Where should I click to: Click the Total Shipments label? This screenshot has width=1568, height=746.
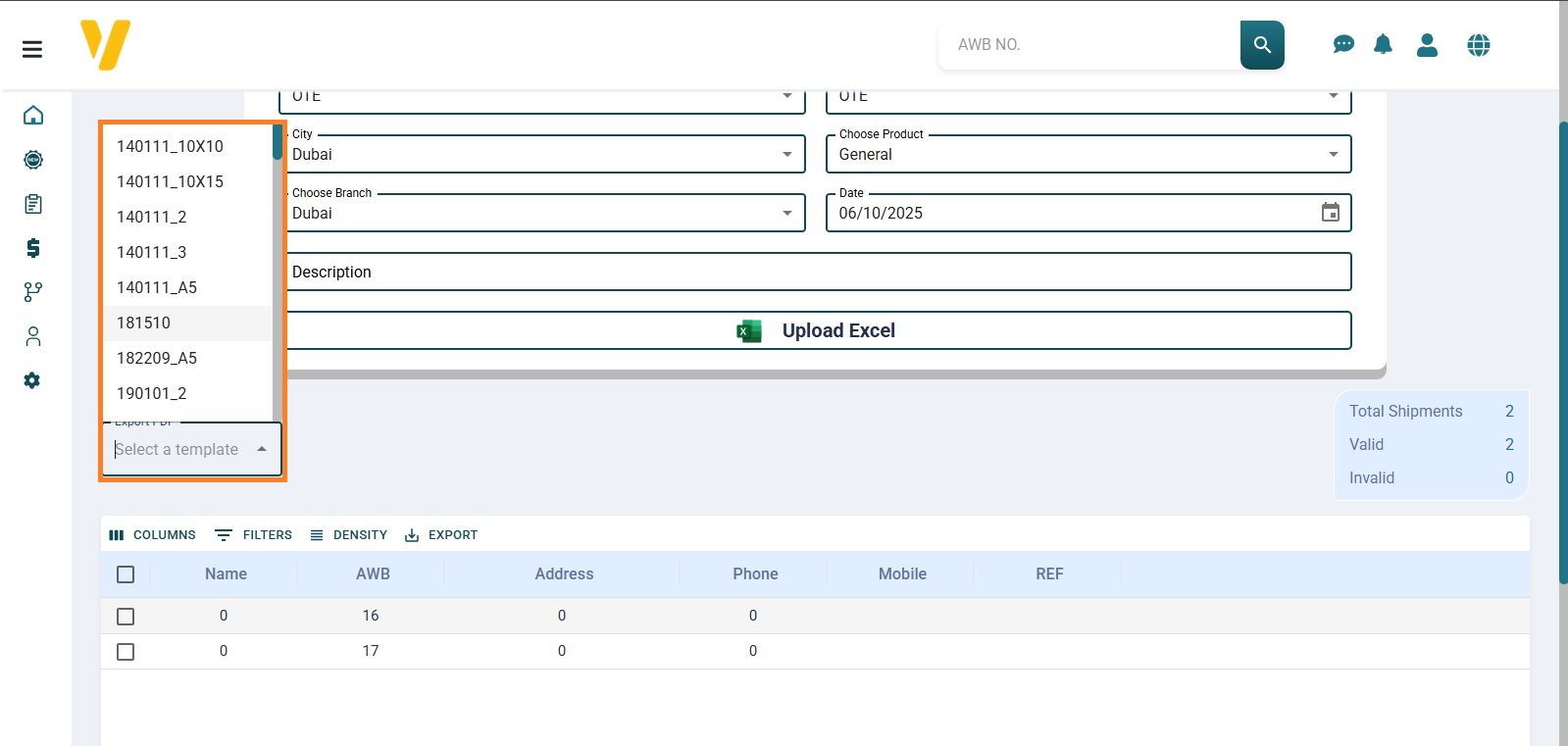(x=1405, y=412)
